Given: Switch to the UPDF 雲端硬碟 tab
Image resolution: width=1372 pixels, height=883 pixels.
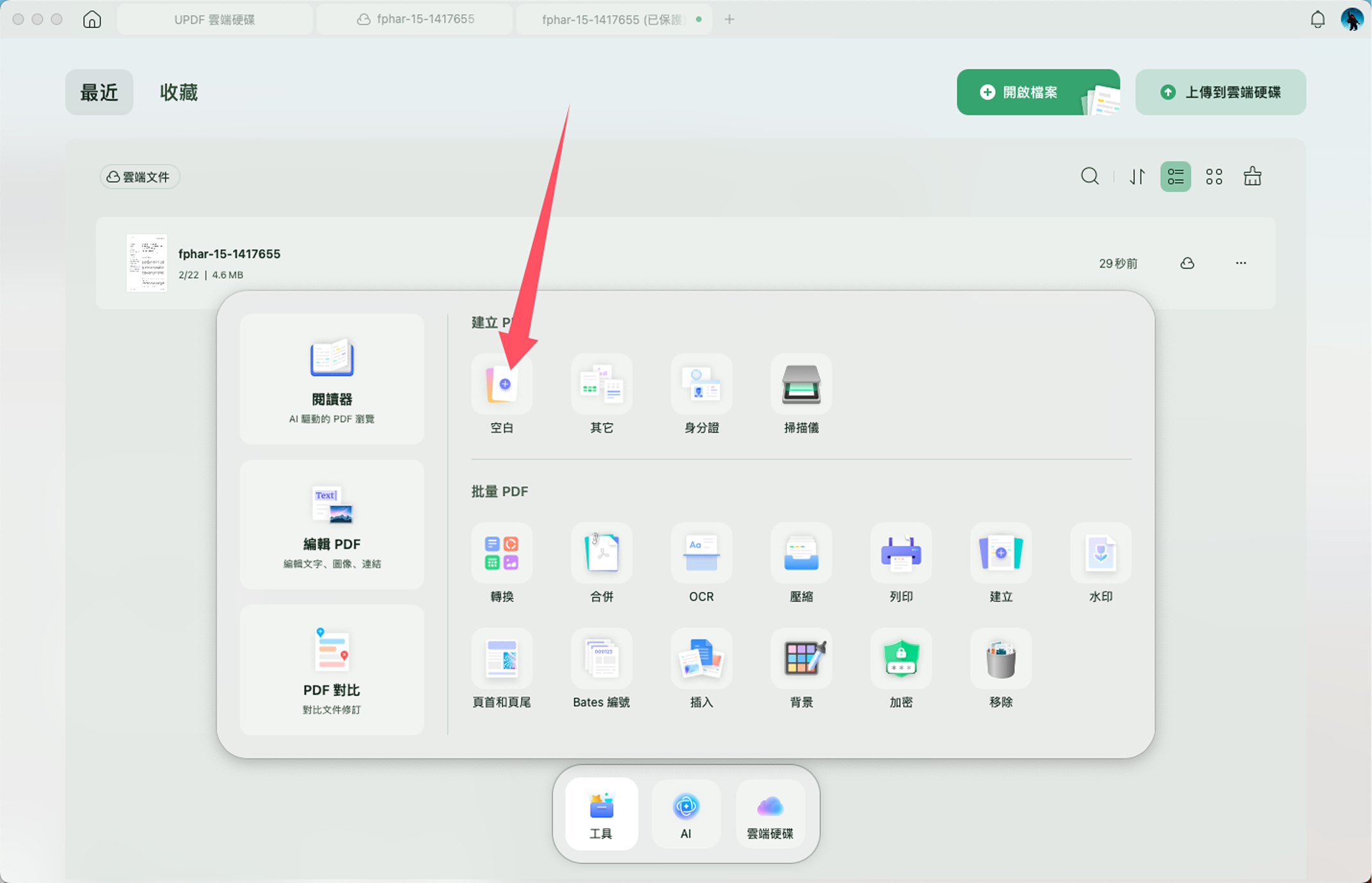Looking at the screenshot, I should tap(215, 19).
